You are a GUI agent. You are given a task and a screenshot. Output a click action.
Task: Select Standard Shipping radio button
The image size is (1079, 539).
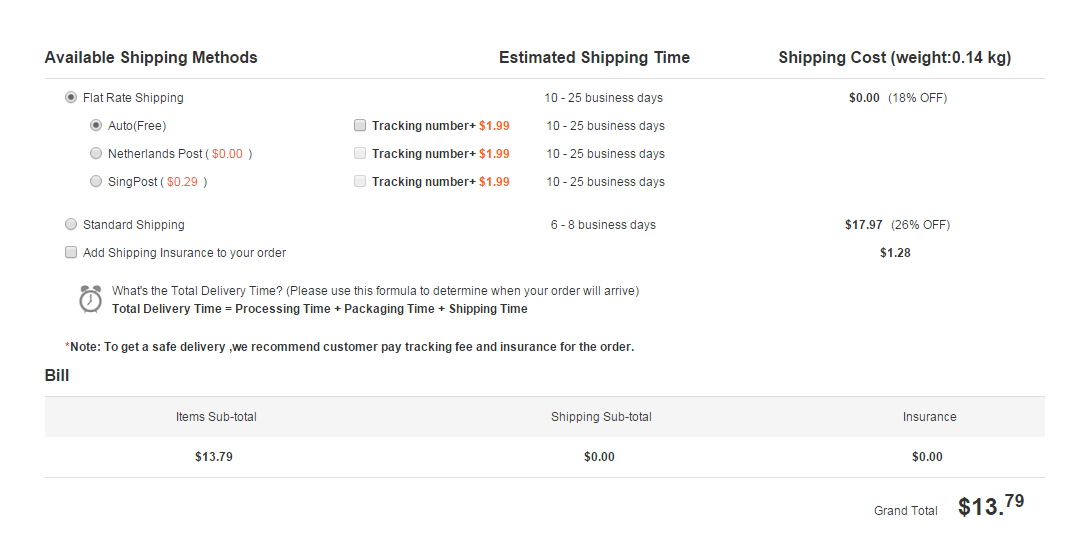pos(71,224)
